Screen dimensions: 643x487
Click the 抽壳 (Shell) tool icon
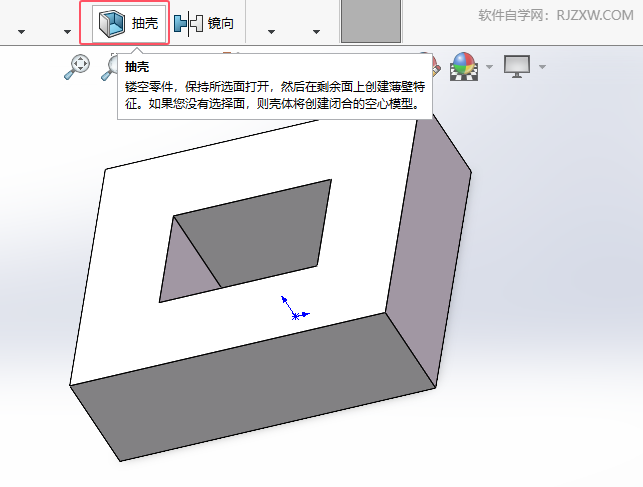tap(112, 23)
